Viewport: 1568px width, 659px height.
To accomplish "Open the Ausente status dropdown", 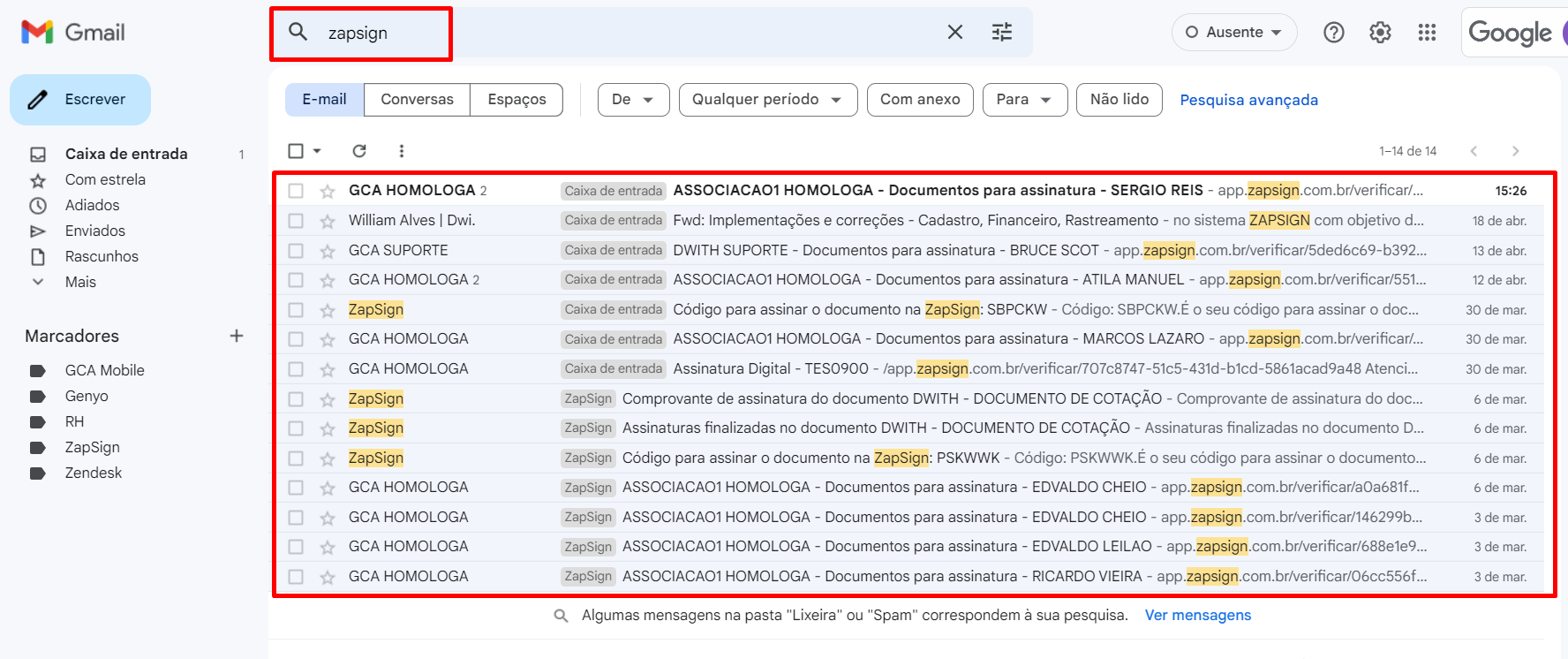I will tap(1234, 33).
